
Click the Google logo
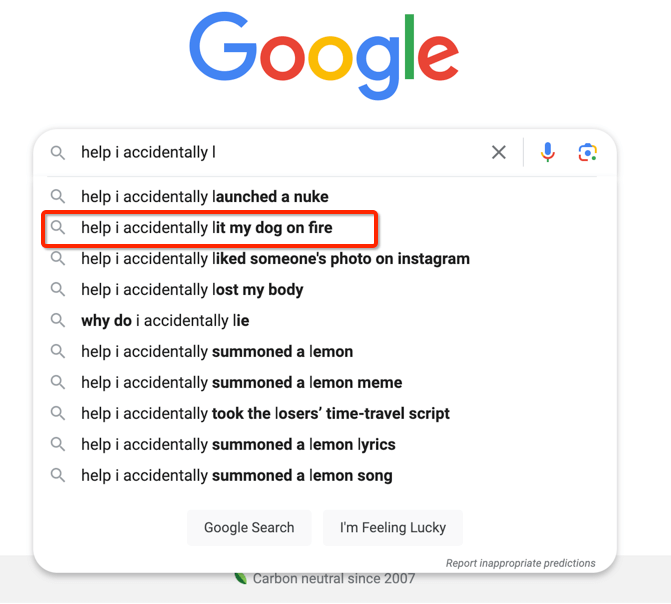click(x=324, y=56)
